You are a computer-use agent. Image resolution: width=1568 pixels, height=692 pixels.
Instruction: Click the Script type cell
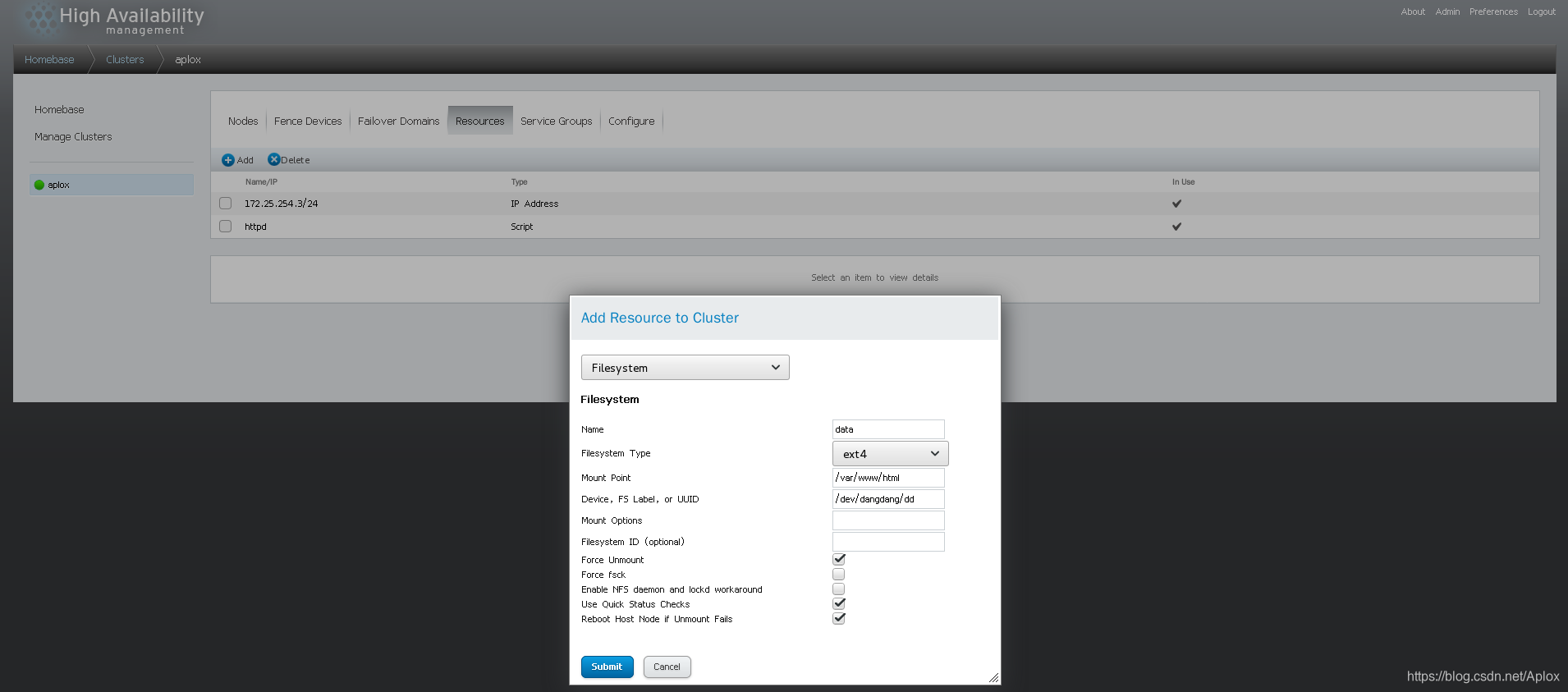521,227
